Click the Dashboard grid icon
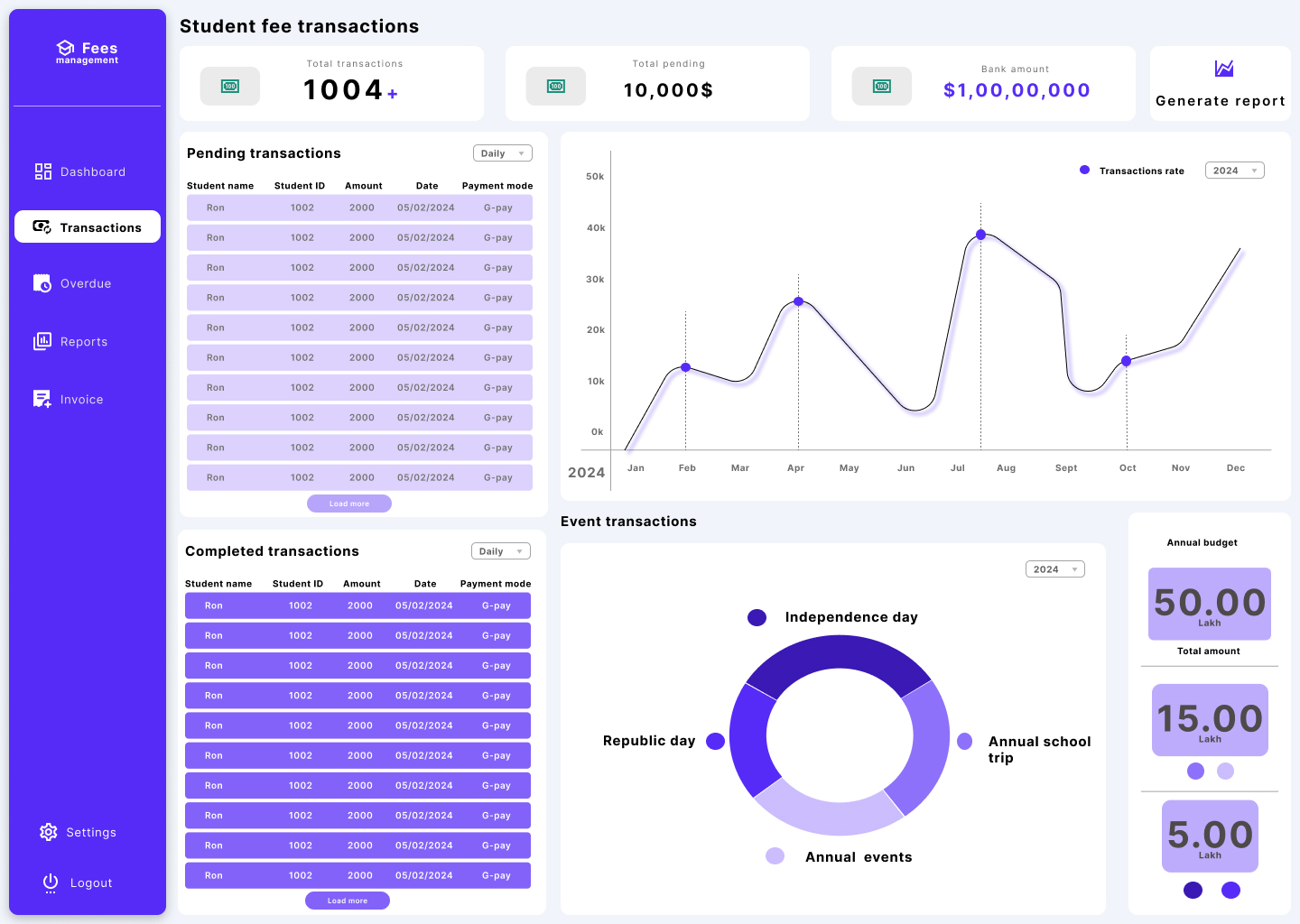Viewport: 1300px width, 924px height. click(43, 171)
